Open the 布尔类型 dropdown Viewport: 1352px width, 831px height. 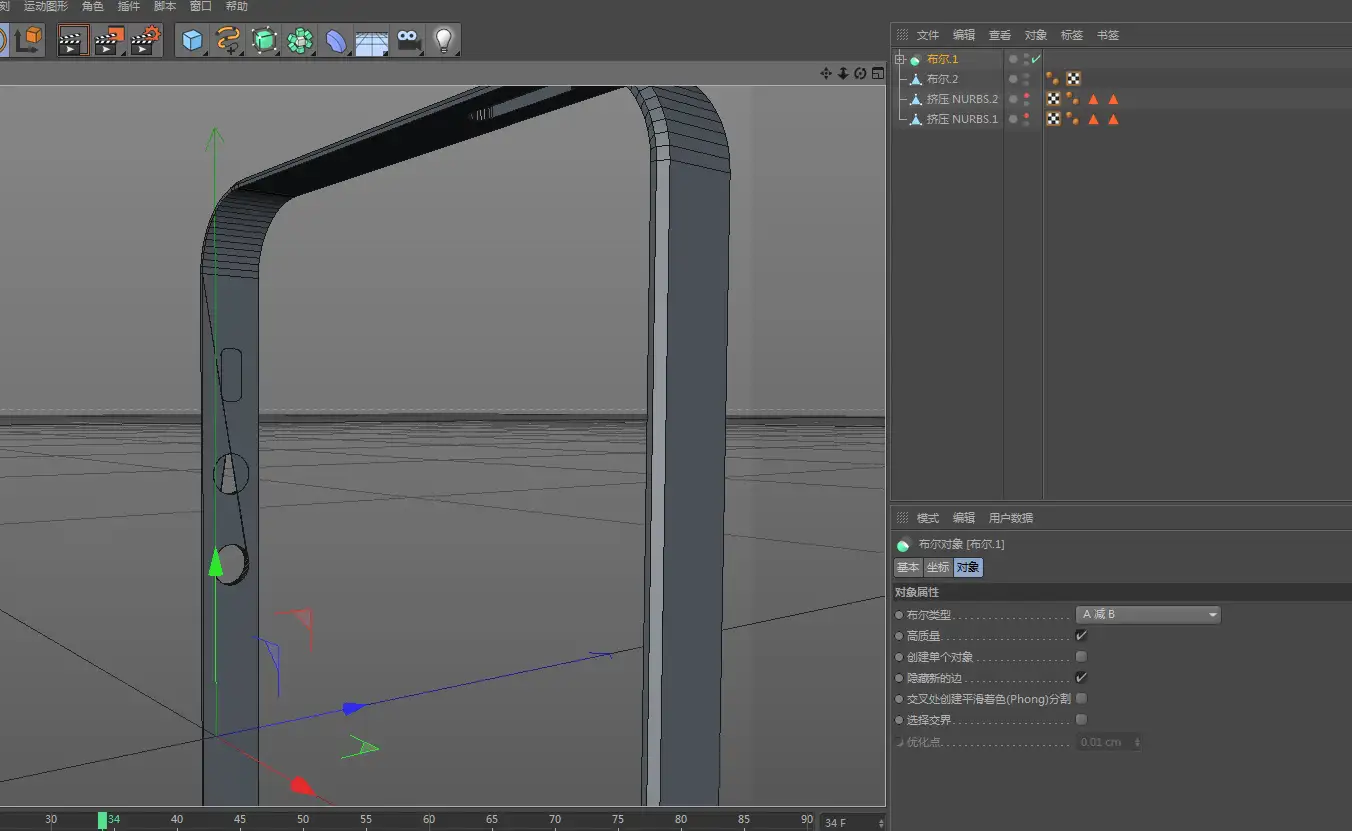1148,614
